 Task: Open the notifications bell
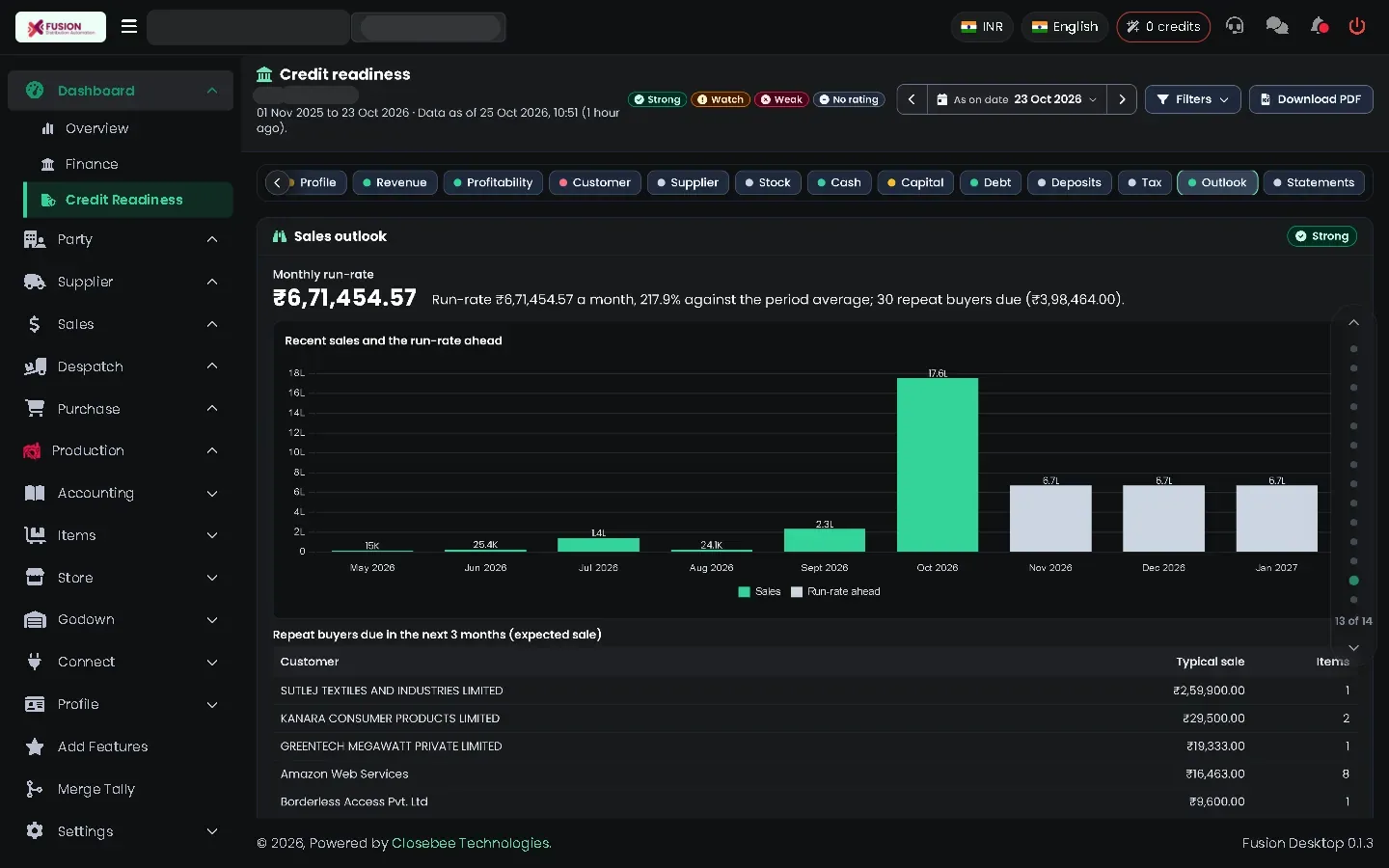1319,26
